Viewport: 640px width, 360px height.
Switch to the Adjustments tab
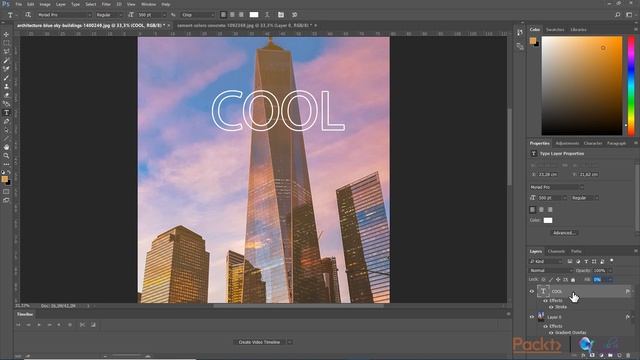coord(567,143)
